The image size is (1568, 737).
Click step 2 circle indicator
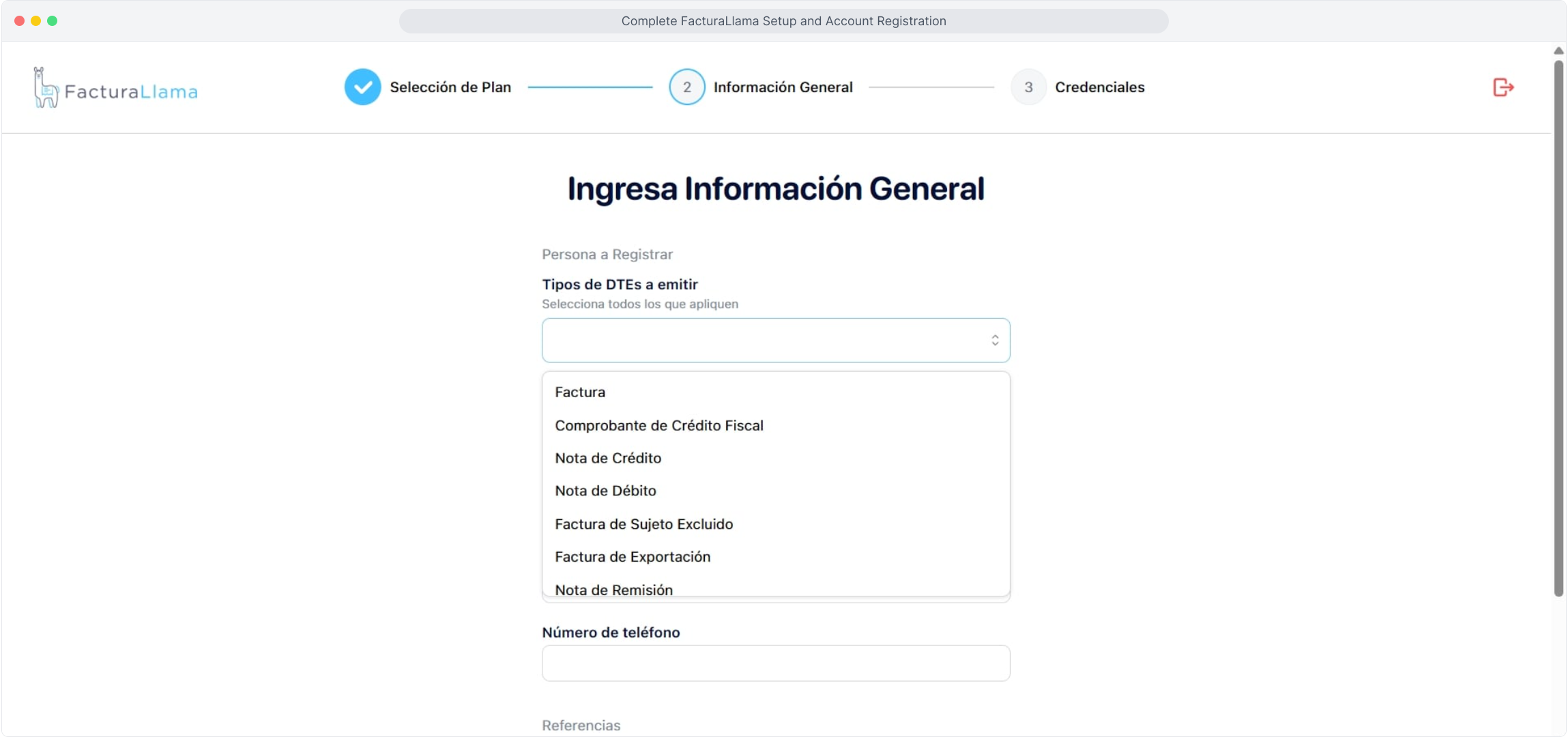(686, 87)
